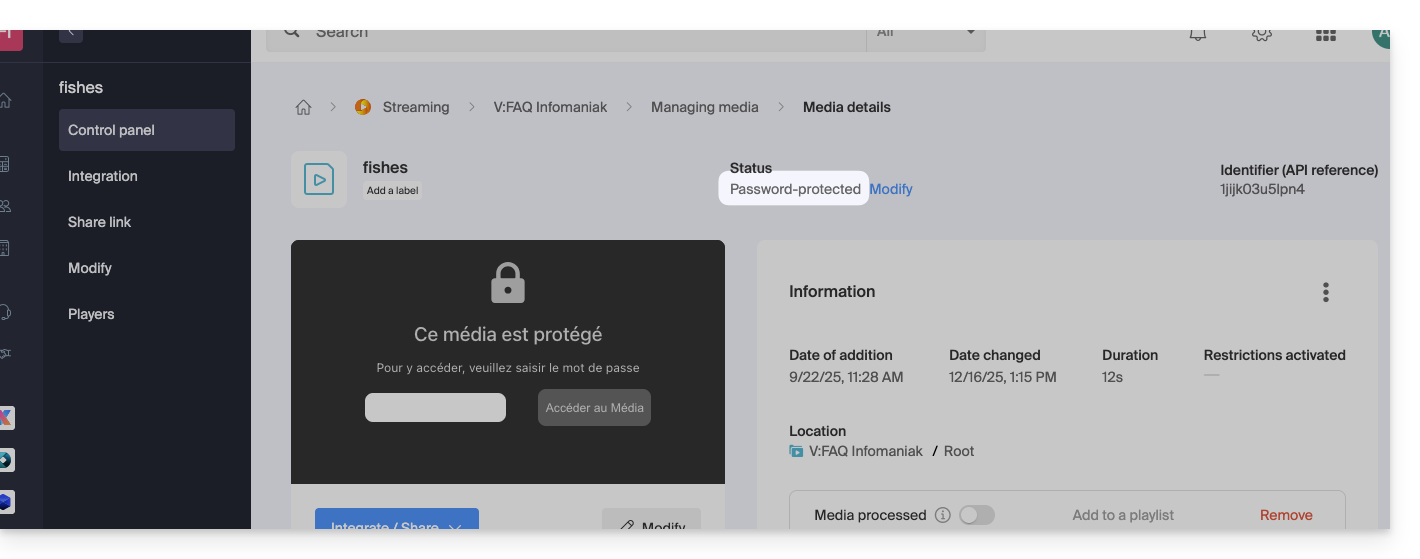Image resolution: width=1420 pixels, height=559 pixels.
Task: Click the Add a label tag
Action: click(x=392, y=191)
